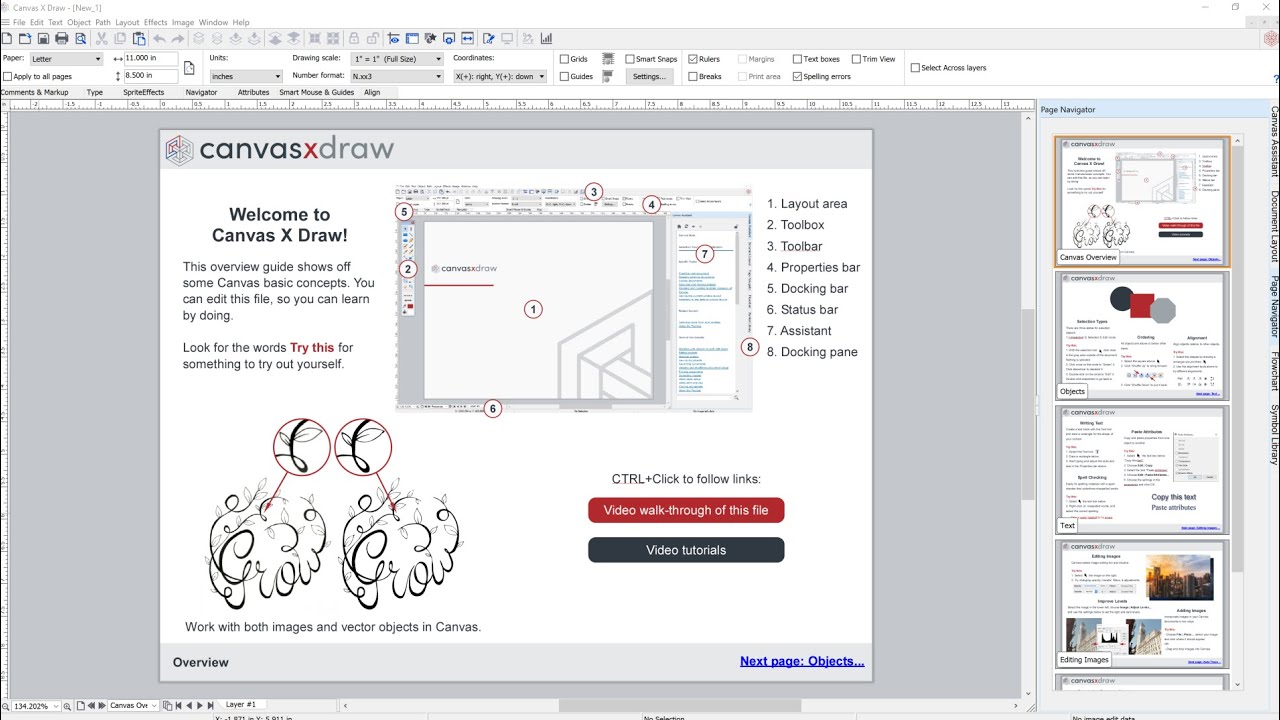The image size is (1280, 720).
Task: Open a document with the Open icon
Action: (26, 38)
